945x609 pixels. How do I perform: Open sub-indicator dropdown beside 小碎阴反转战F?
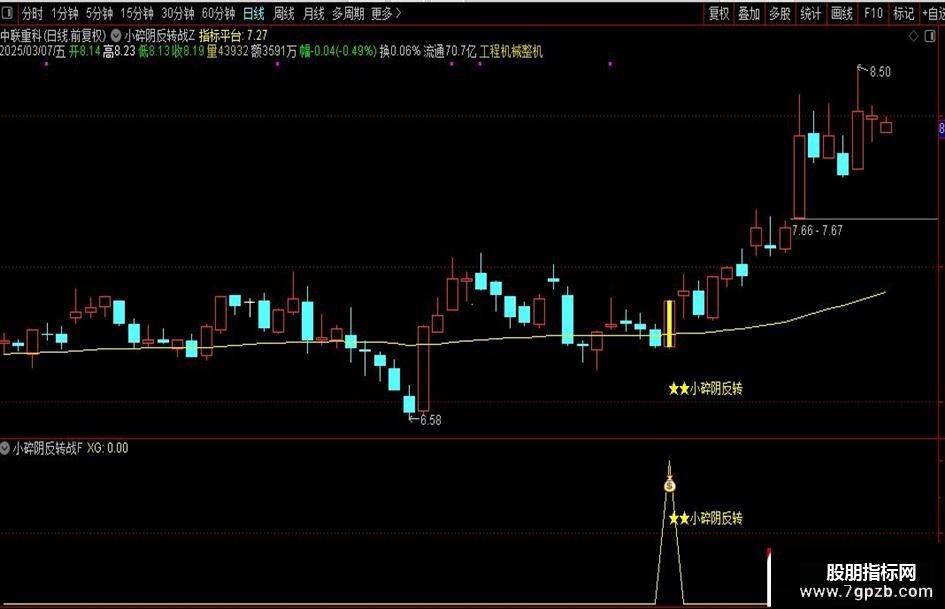(5, 448)
